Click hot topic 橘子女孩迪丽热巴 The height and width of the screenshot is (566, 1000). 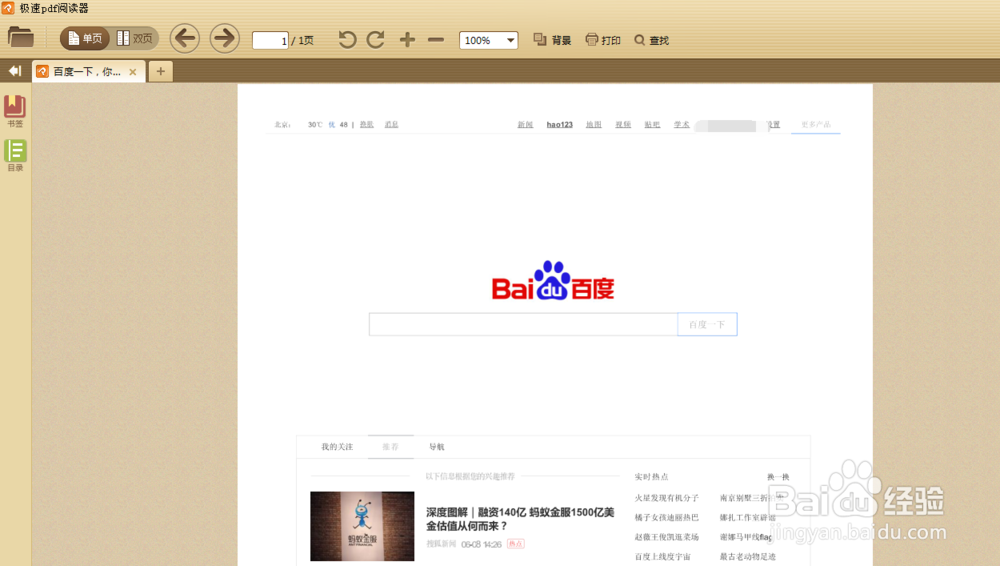point(666,518)
